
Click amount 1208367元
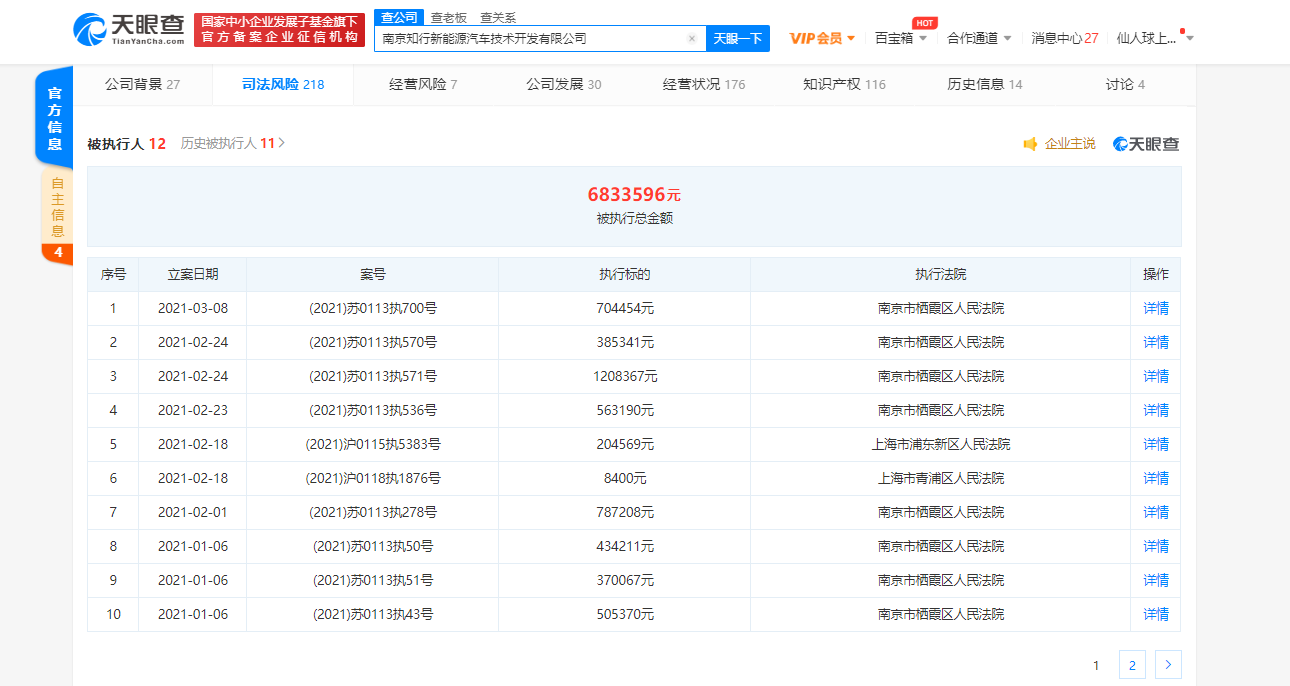click(625, 377)
